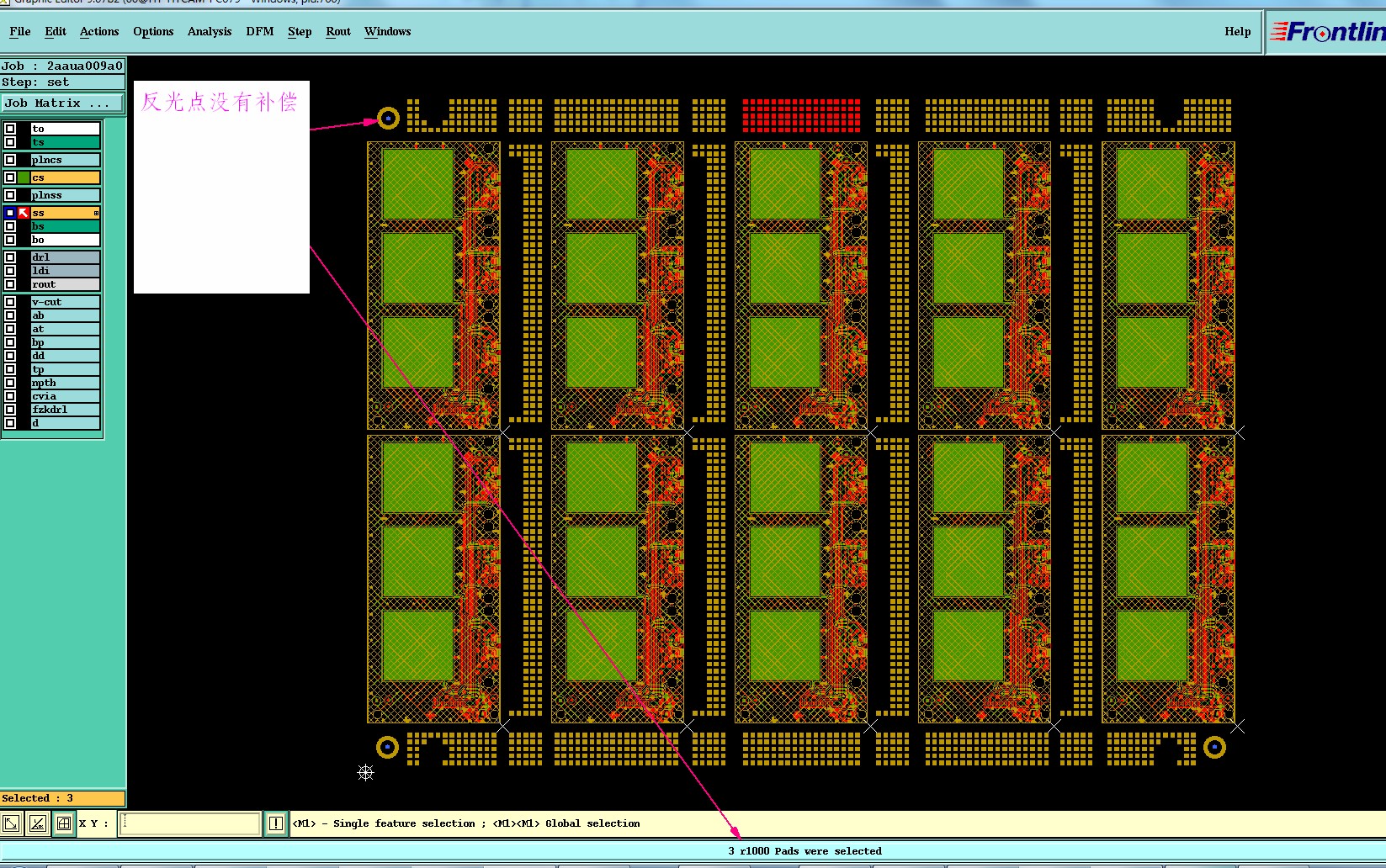Image resolution: width=1386 pixels, height=868 pixels.
Task: Open the Step menu
Action: click(300, 31)
